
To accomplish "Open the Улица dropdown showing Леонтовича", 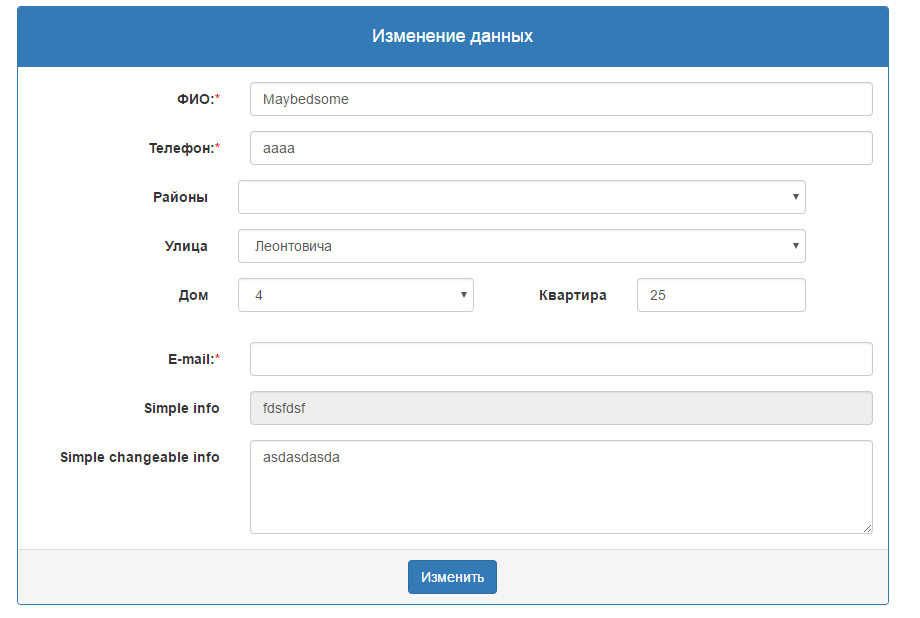I will tap(522, 246).
